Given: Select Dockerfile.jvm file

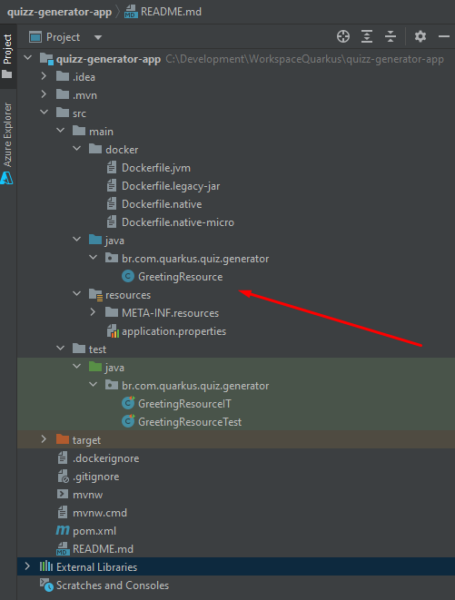Looking at the screenshot, I should click(156, 168).
